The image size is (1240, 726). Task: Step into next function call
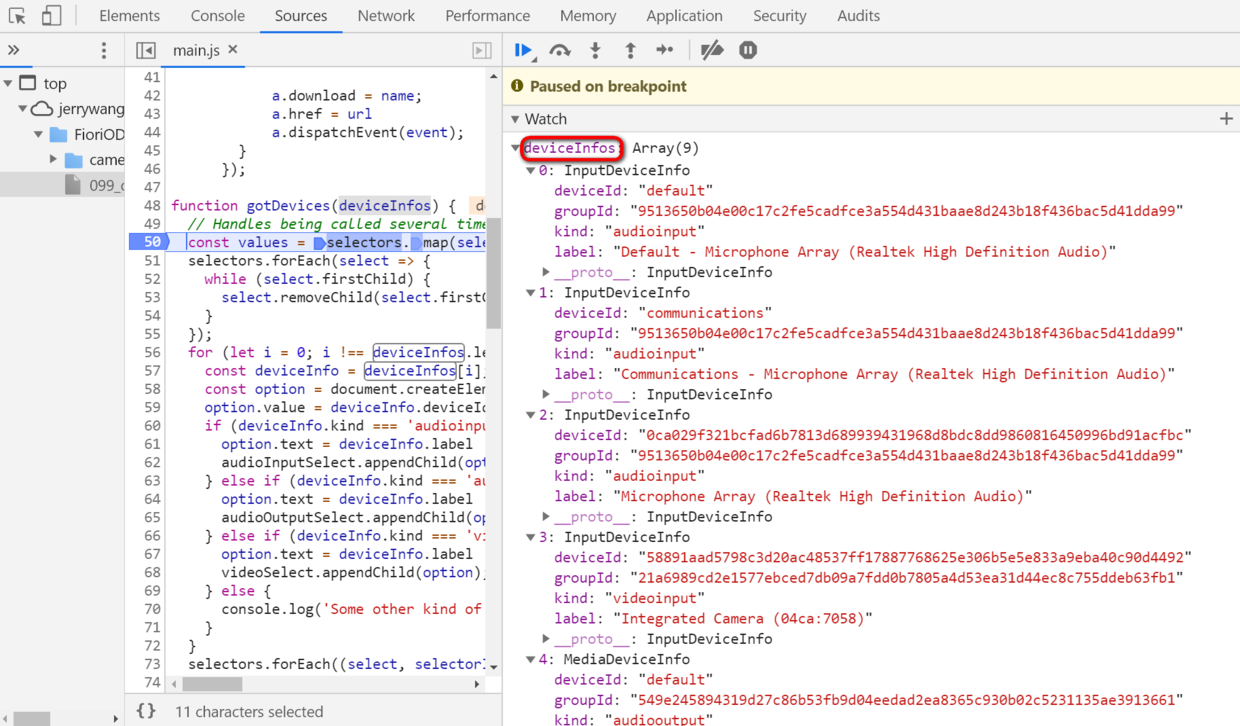tap(595, 50)
